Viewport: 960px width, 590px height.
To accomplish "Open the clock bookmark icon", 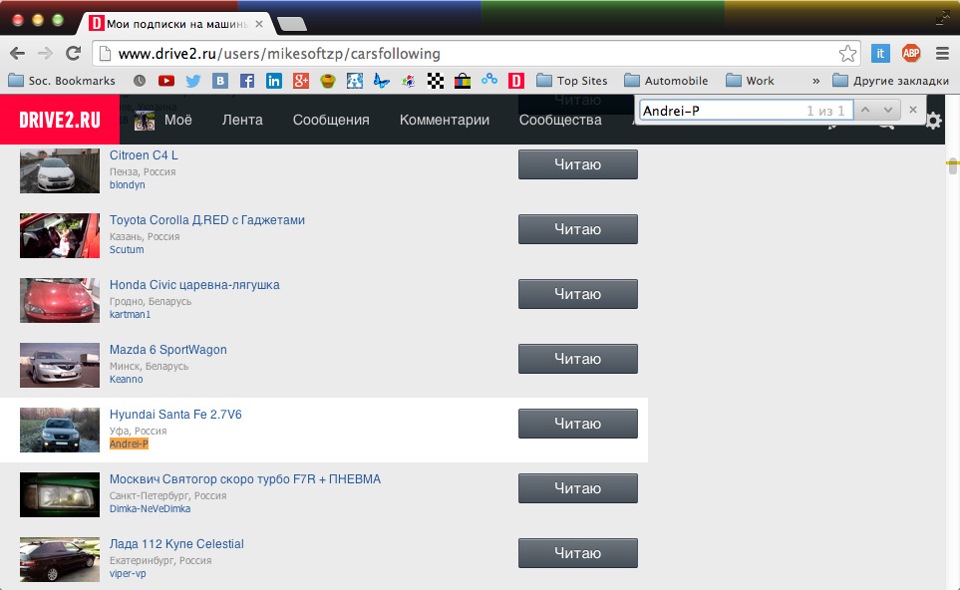I will click(140, 81).
